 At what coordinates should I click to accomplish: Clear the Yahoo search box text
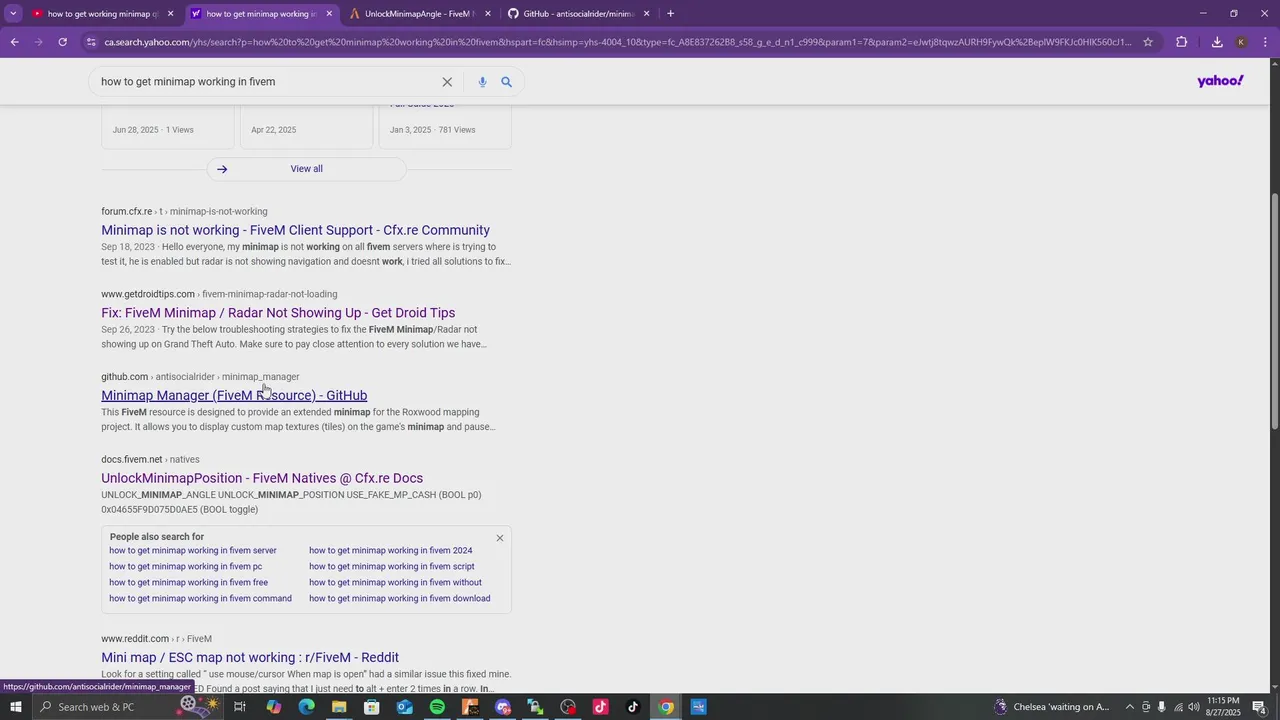click(x=447, y=82)
